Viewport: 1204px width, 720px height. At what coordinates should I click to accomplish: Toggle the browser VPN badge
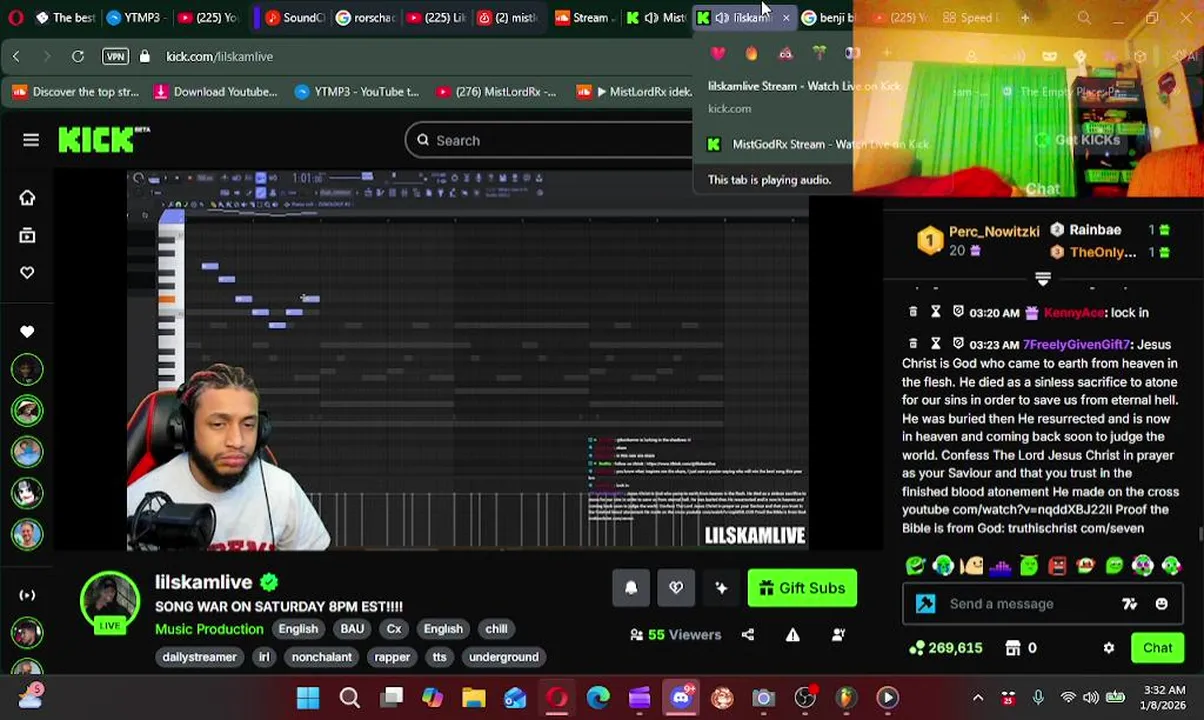115,57
